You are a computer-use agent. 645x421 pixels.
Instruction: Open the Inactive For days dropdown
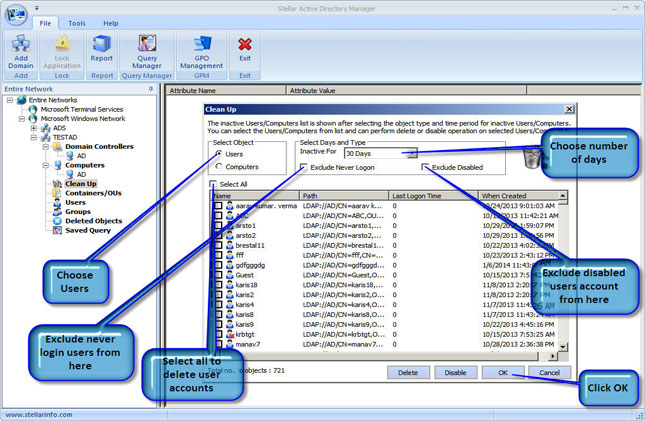(412, 154)
